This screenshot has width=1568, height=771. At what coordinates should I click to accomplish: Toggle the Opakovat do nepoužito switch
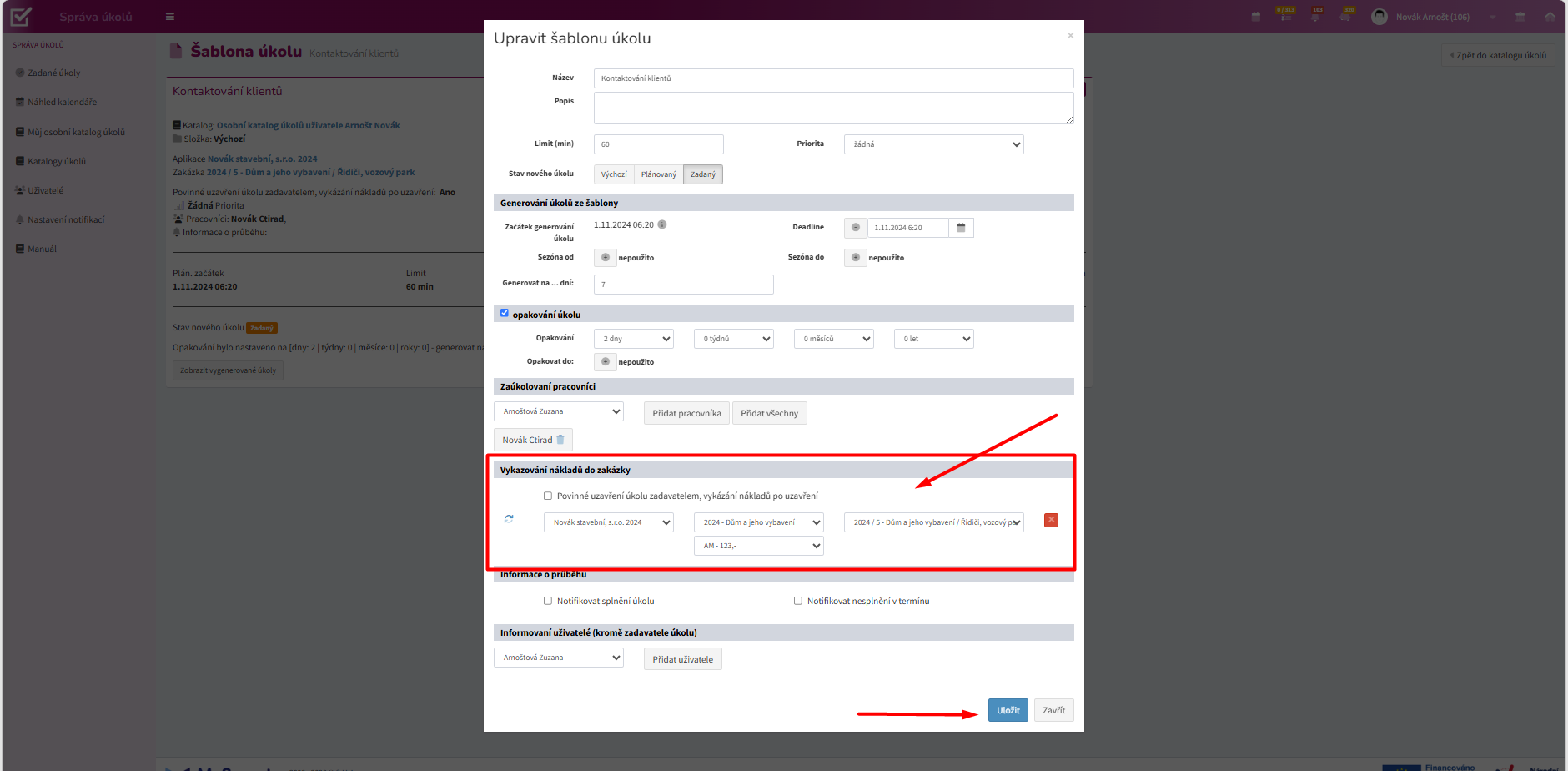point(606,362)
